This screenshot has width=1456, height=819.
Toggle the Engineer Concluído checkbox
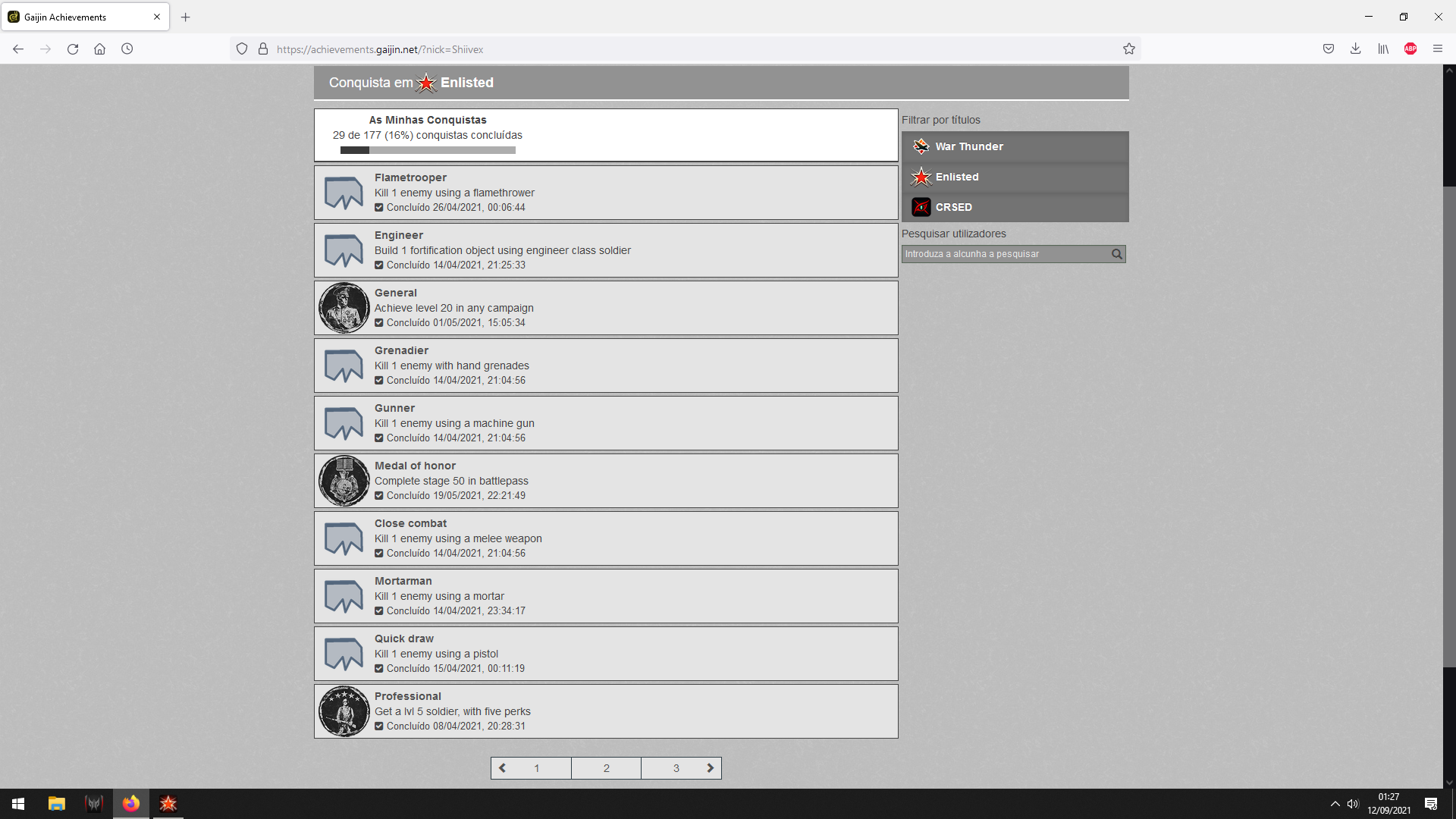click(378, 265)
